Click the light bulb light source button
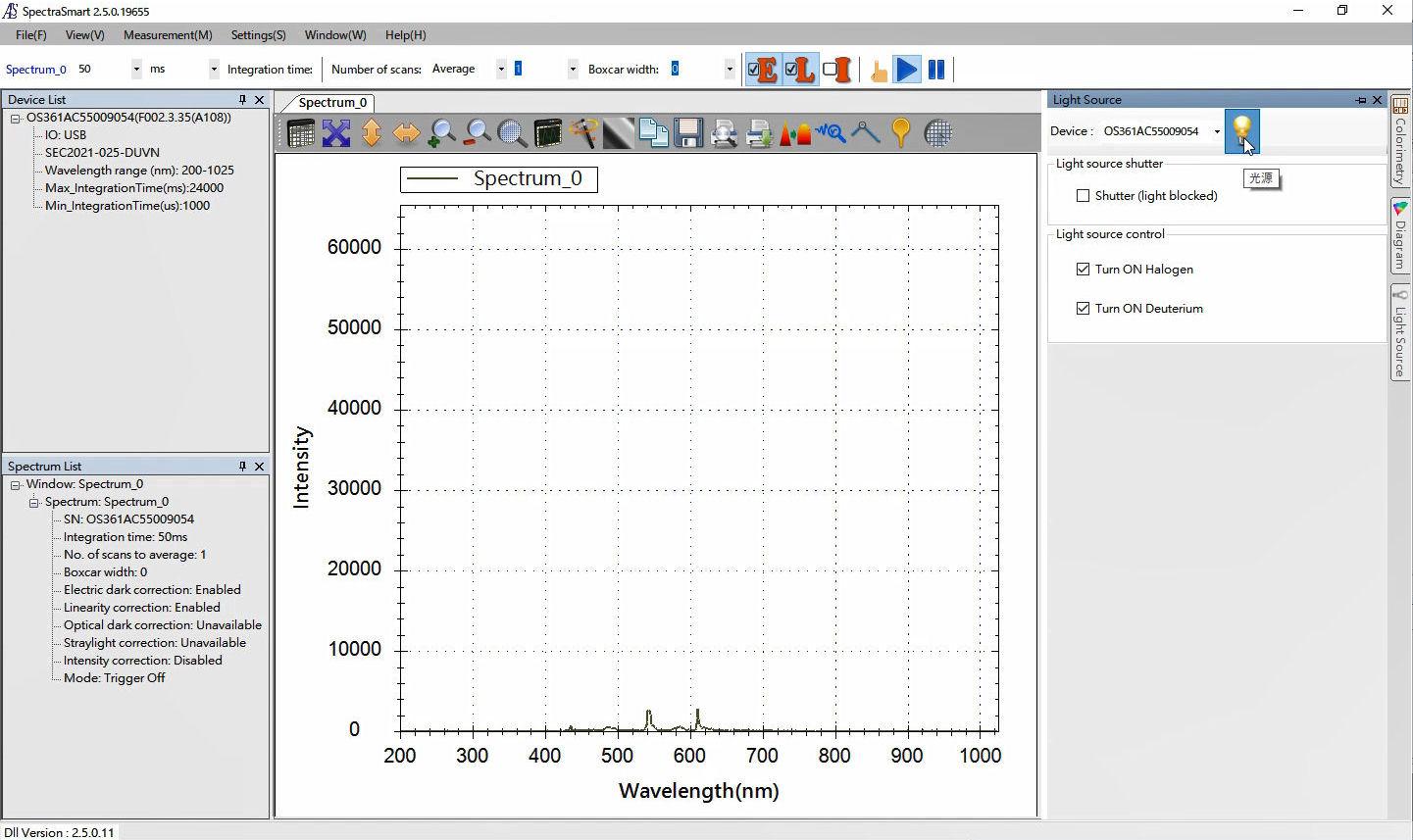 [x=1241, y=129]
